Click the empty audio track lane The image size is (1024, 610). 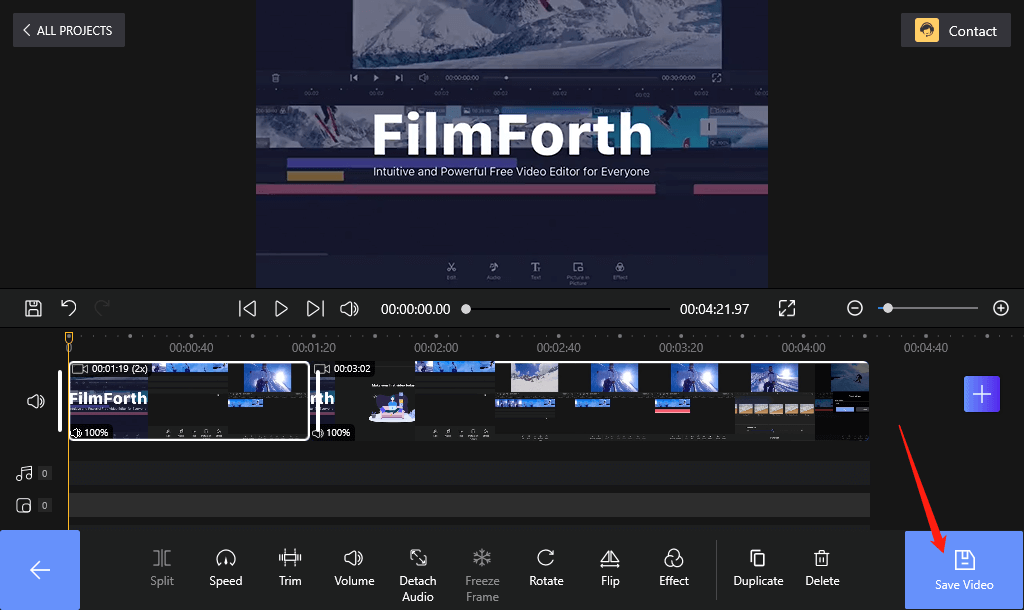(x=469, y=473)
